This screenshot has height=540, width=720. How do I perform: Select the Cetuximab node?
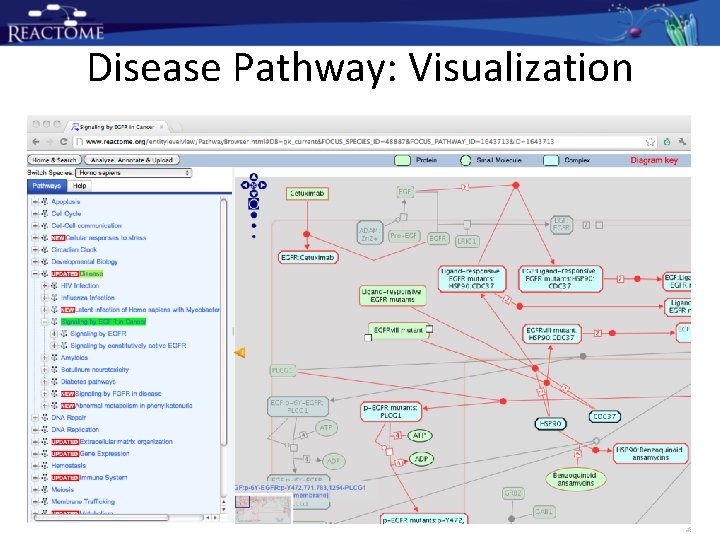307,193
